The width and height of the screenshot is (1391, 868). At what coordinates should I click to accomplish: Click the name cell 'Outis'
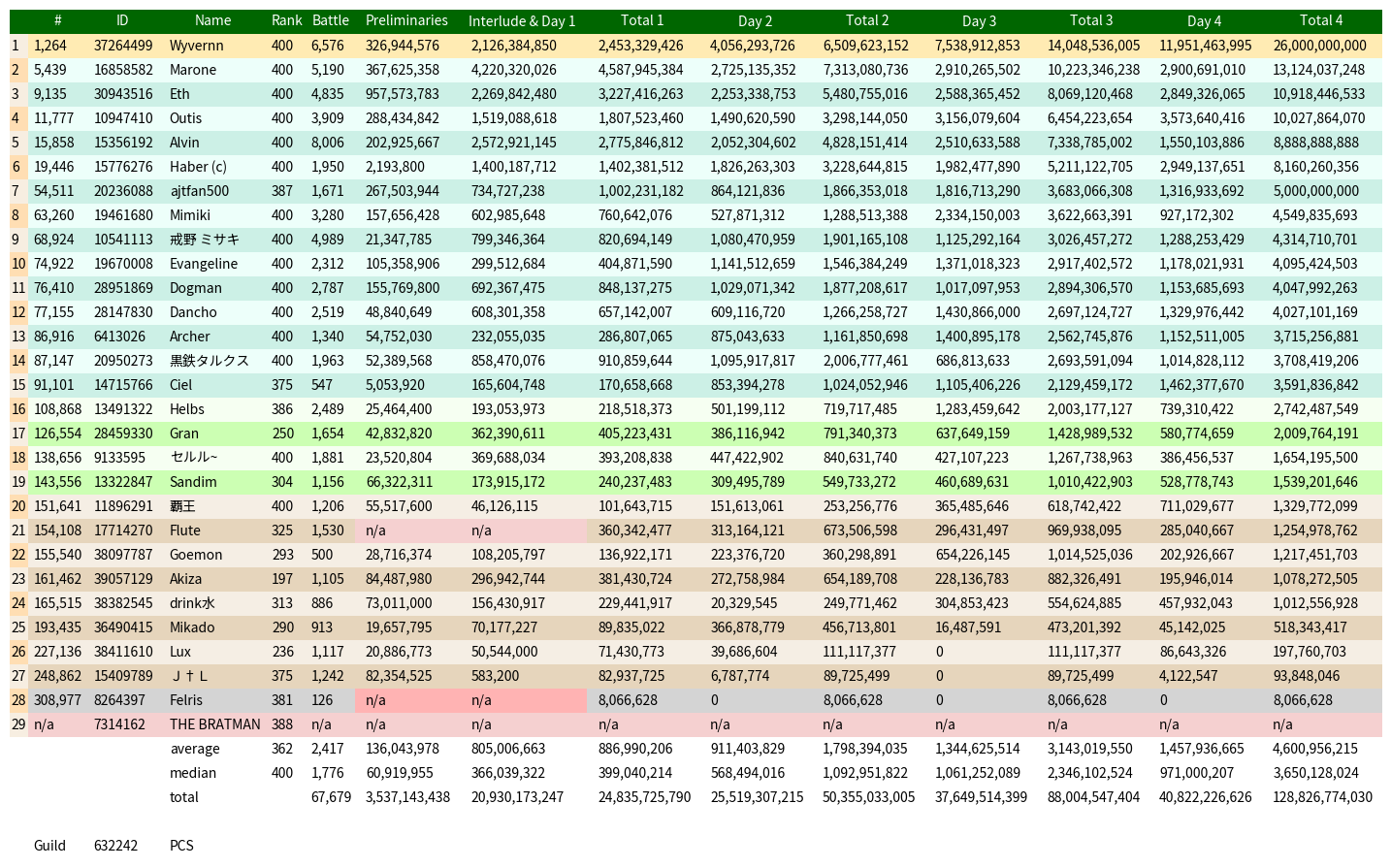point(186,118)
